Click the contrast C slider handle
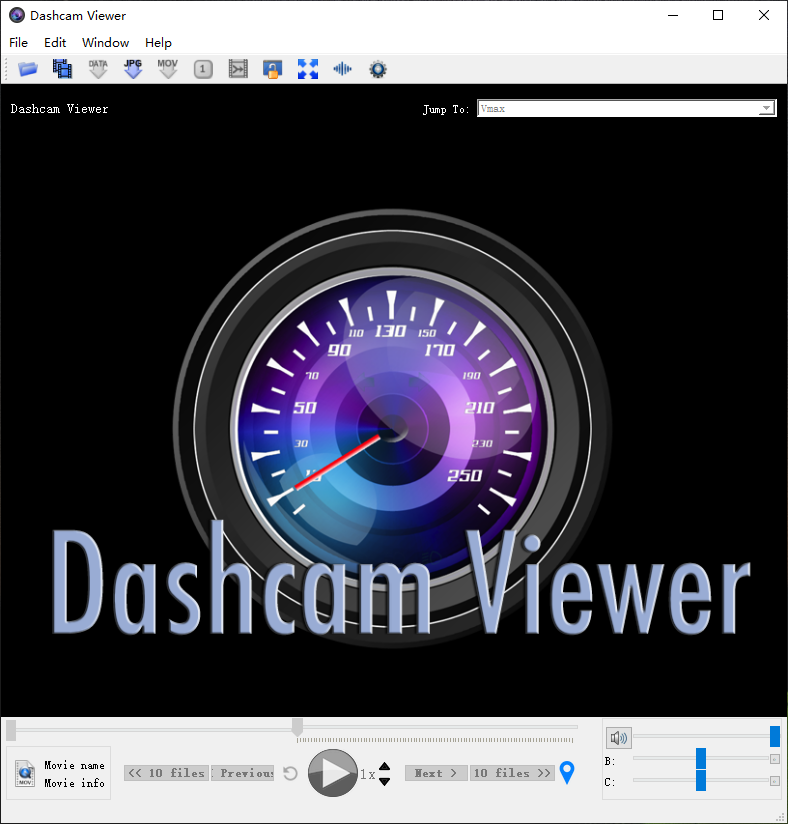 tap(701, 780)
